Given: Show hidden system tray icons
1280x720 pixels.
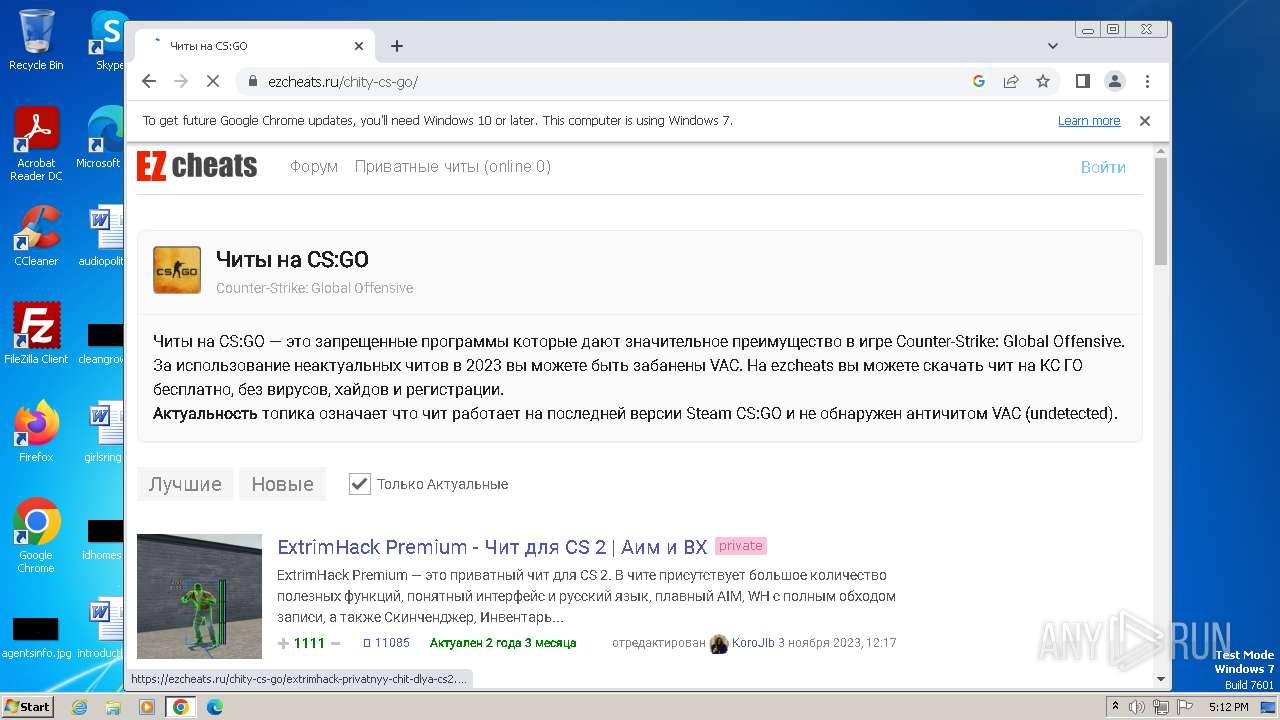Looking at the screenshot, I should 1115,707.
